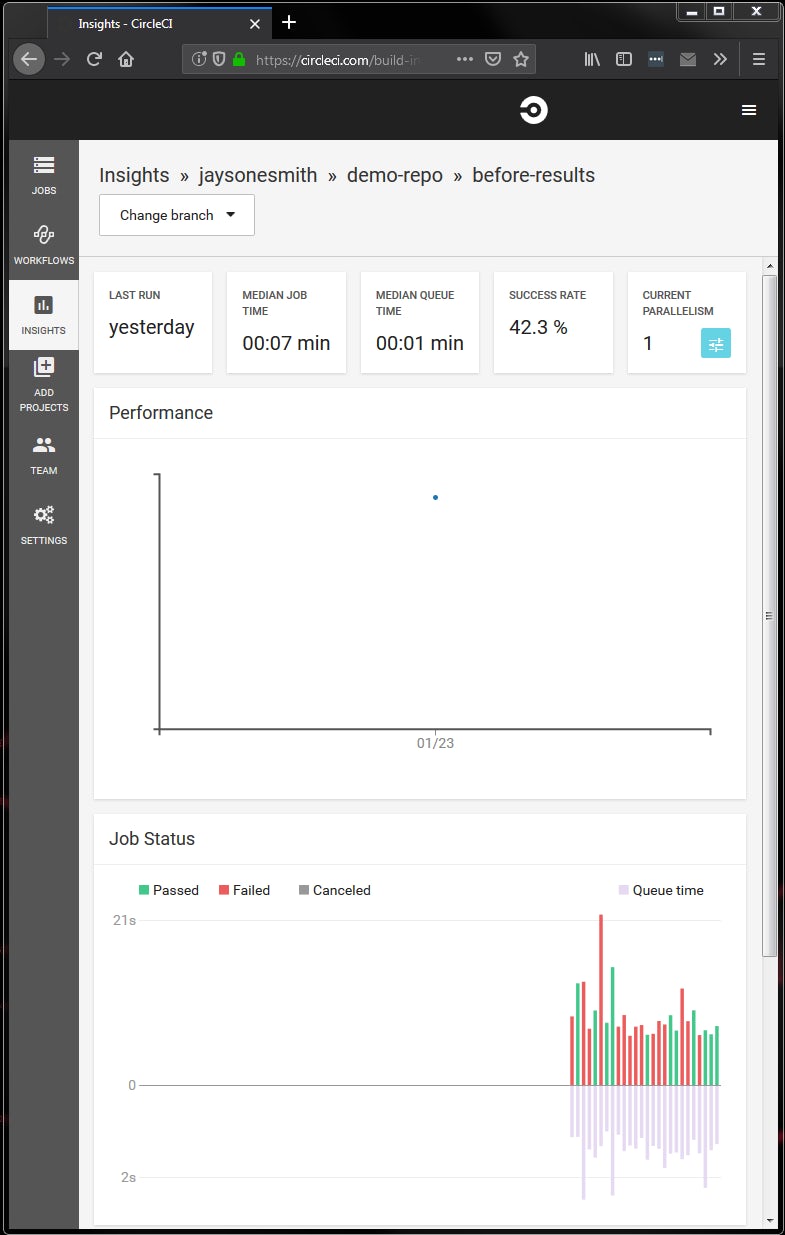Adjust parallelism settings button

[x=716, y=343]
